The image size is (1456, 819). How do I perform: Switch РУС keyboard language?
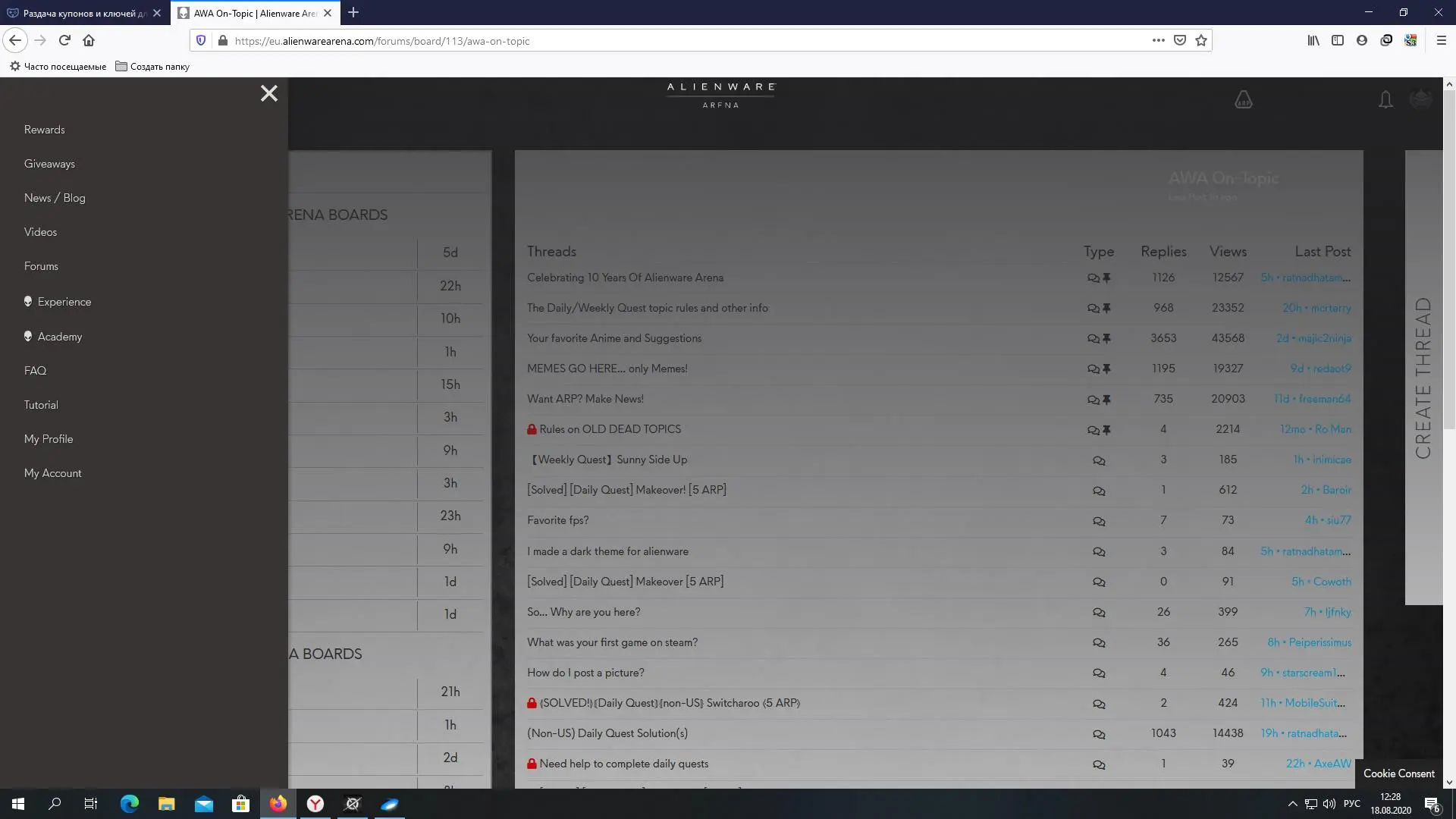coord(1351,804)
